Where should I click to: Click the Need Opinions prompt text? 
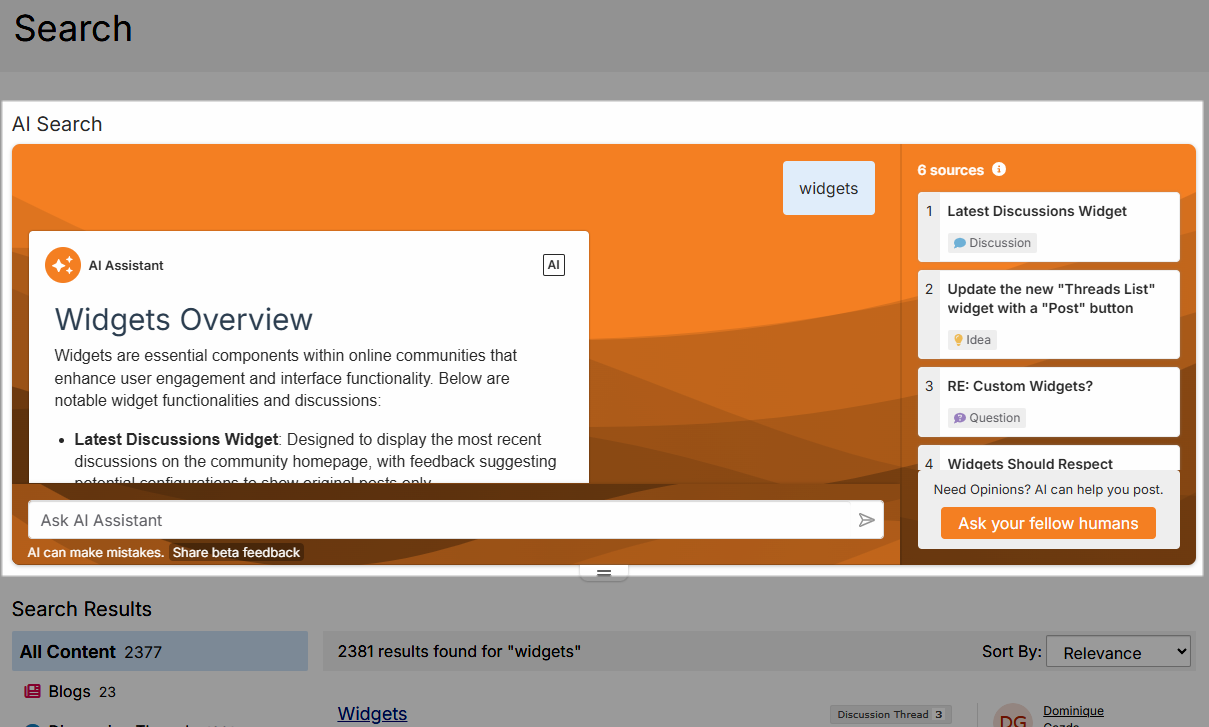click(1048, 490)
